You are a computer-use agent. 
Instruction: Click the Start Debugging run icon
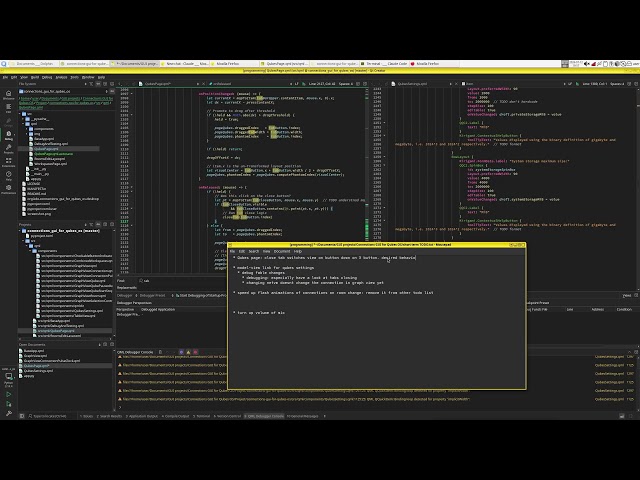tap(9, 404)
